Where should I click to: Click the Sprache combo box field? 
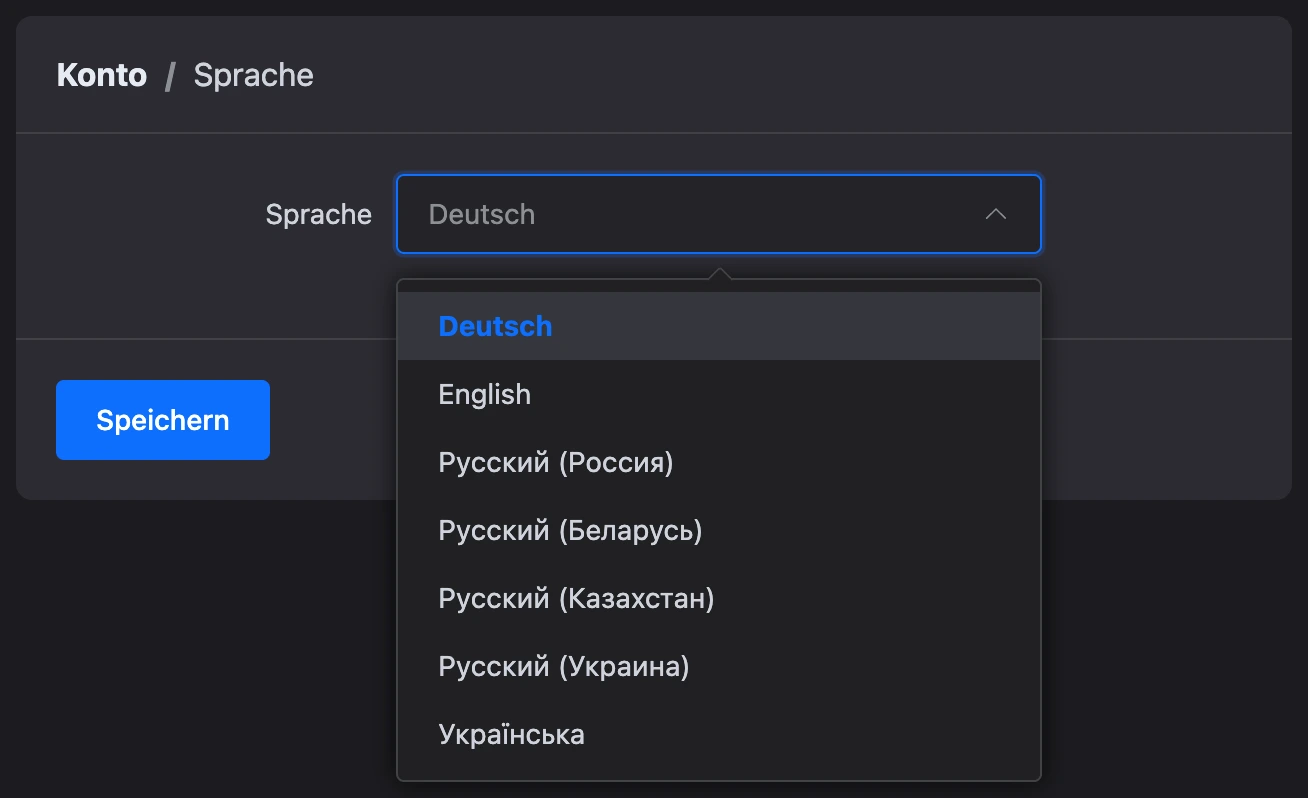pos(718,214)
